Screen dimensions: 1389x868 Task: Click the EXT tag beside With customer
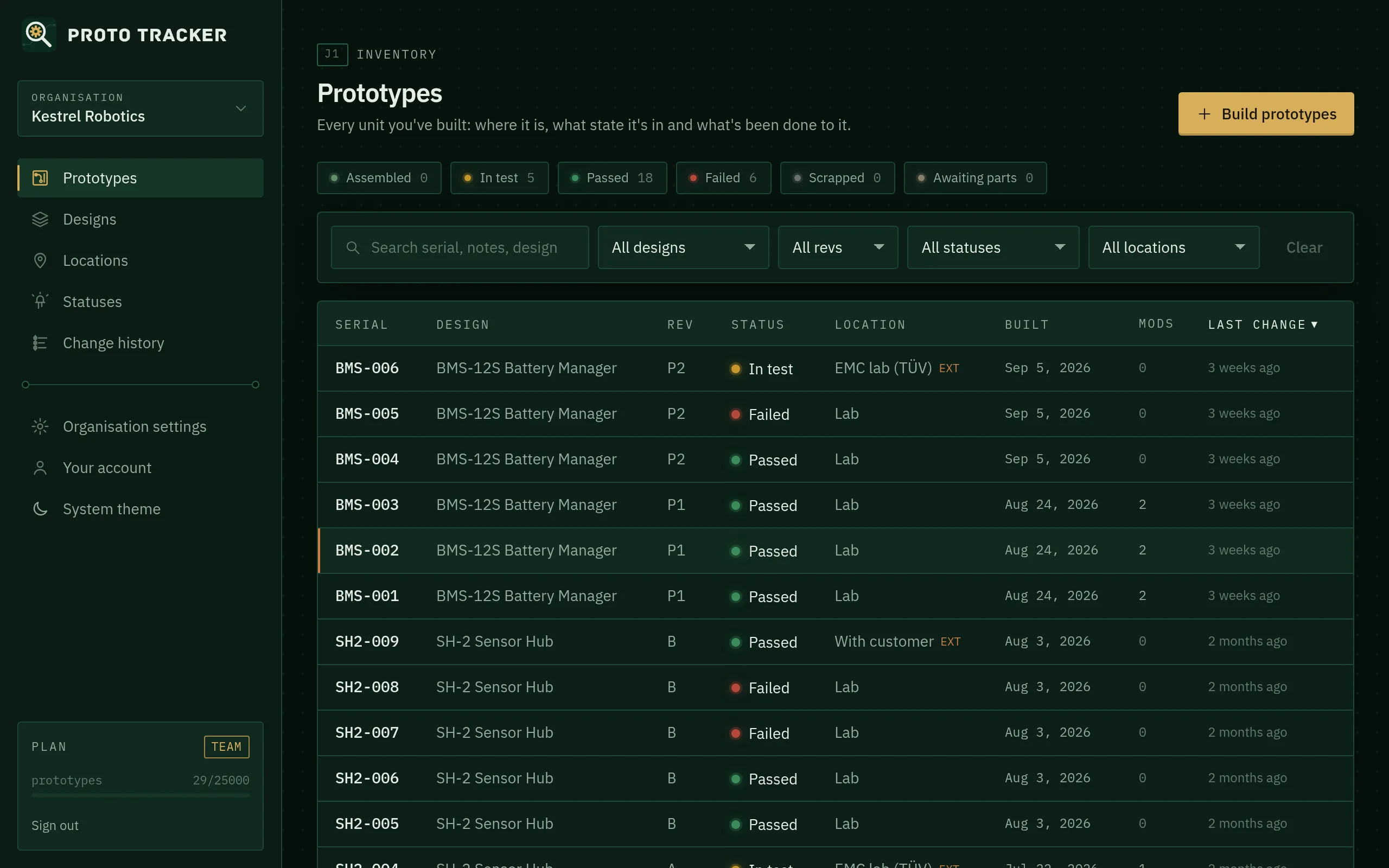point(951,642)
